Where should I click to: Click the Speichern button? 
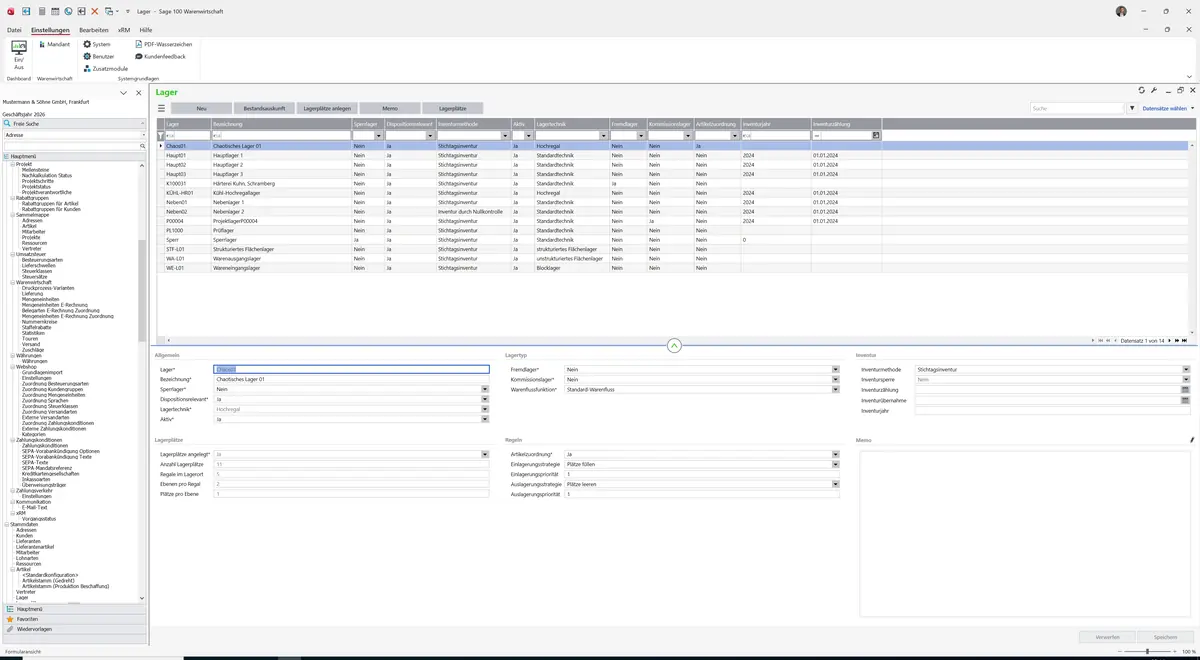point(1165,637)
